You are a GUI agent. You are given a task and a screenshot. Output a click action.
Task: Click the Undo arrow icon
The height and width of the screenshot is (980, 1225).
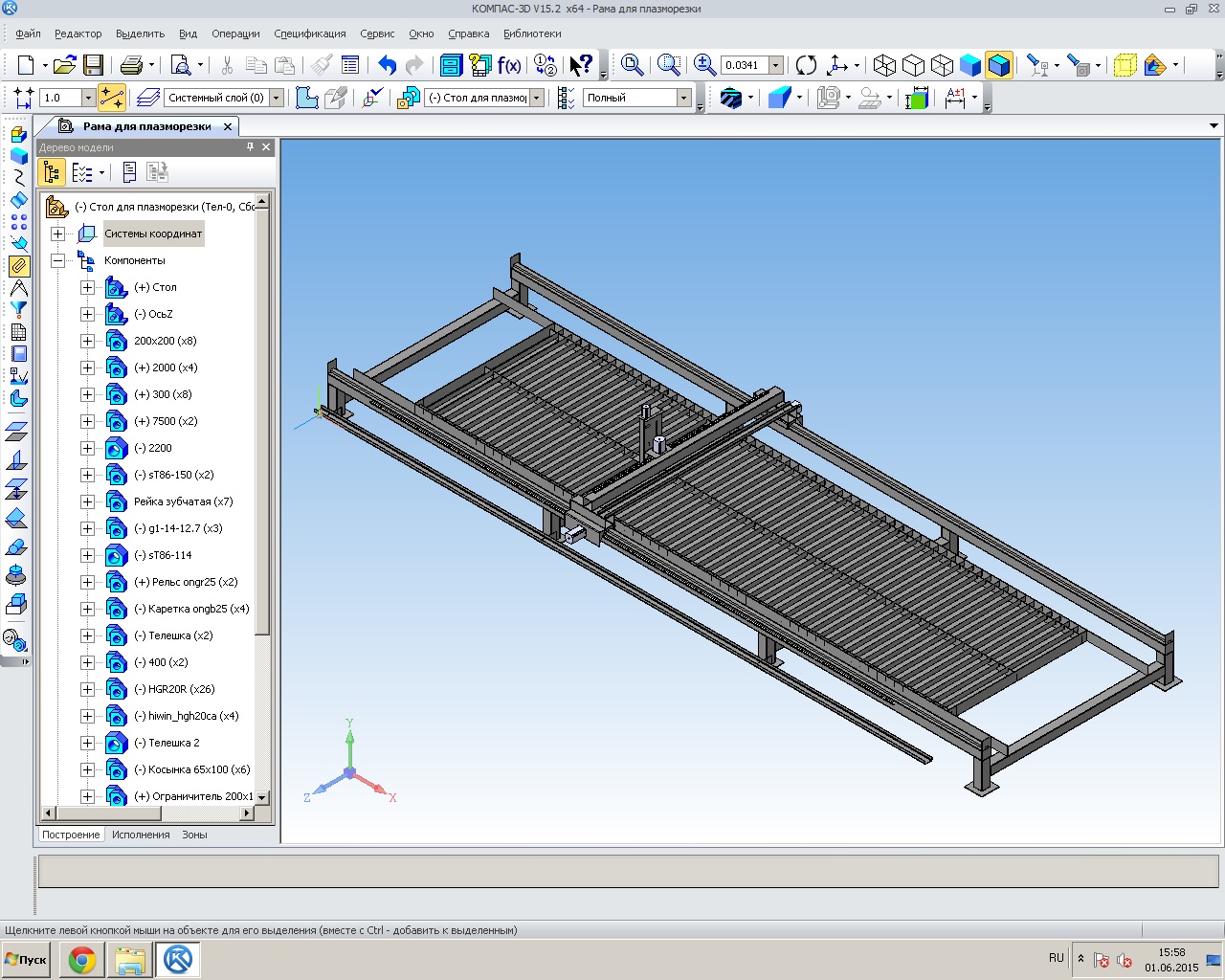point(387,65)
